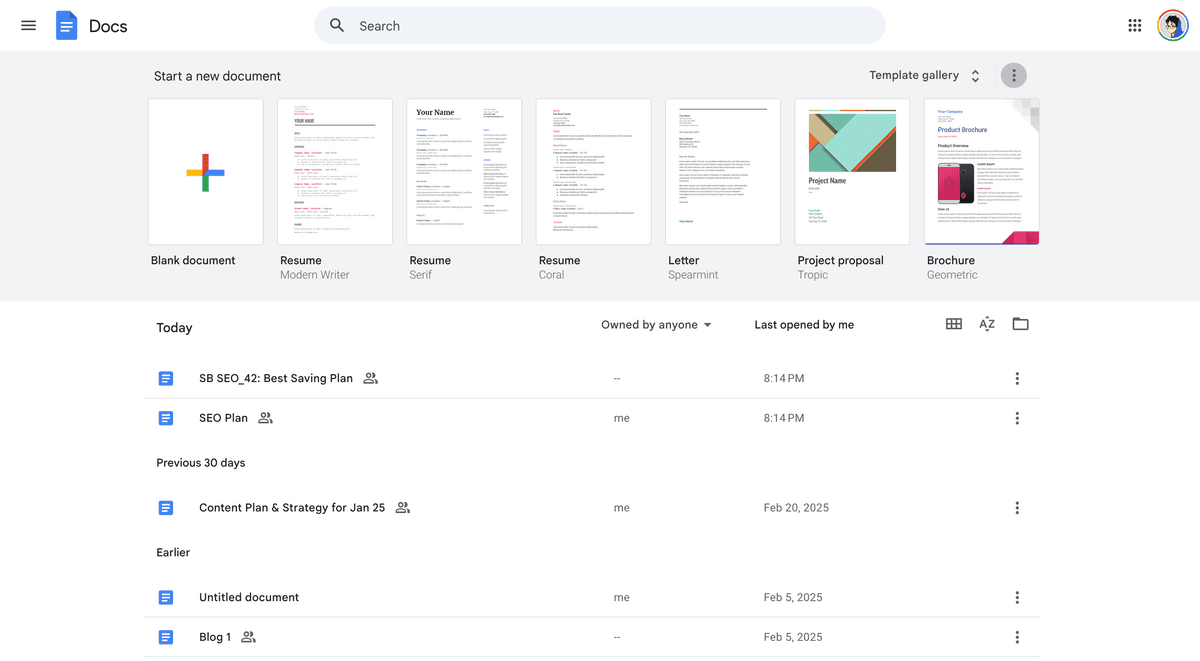Click the doc icon beside Content Plan & Strategy
The height and width of the screenshot is (661, 1200).
[x=166, y=508]
